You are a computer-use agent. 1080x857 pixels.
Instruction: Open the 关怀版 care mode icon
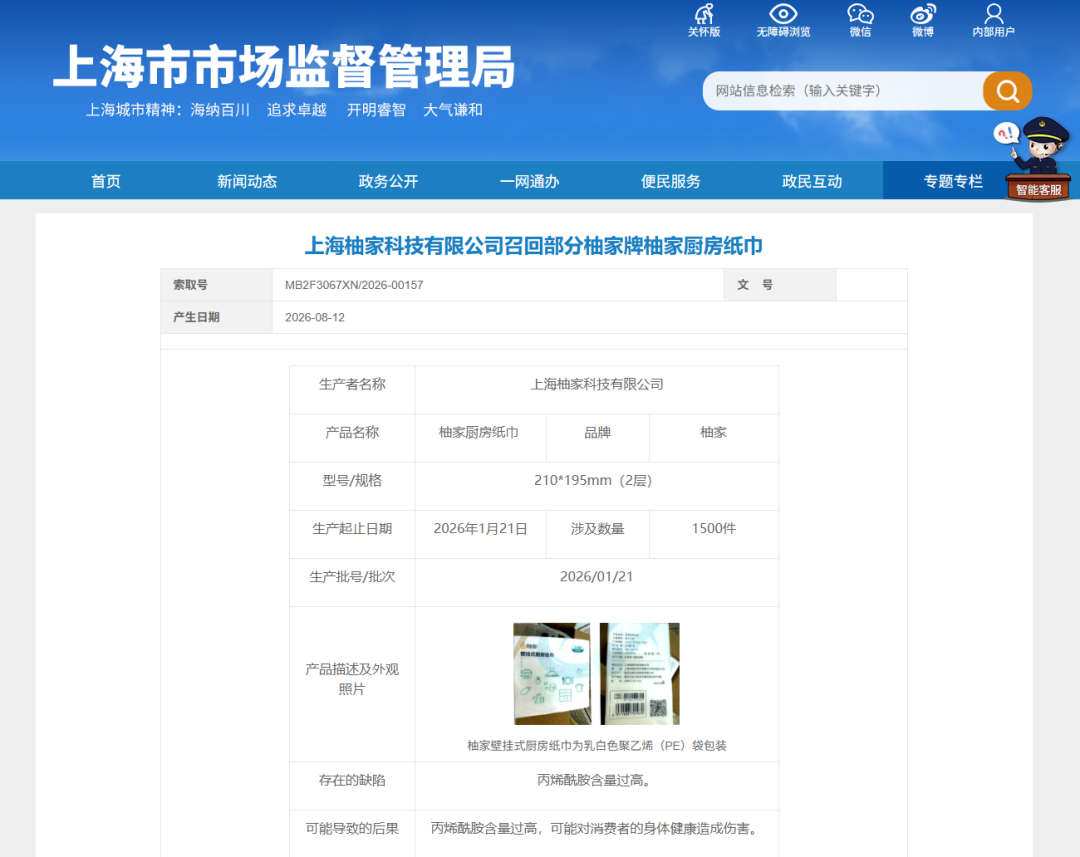(x=704, y=20)
